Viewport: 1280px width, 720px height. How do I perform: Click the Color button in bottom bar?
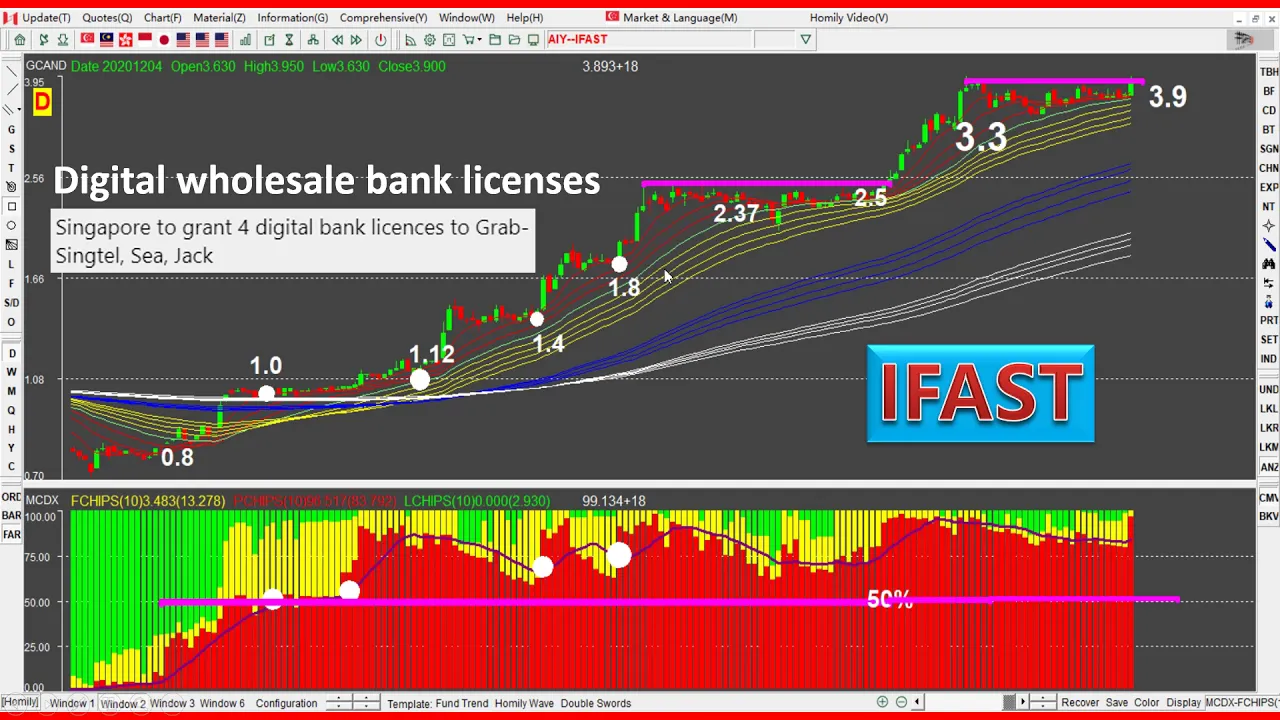click(1147, 703)
